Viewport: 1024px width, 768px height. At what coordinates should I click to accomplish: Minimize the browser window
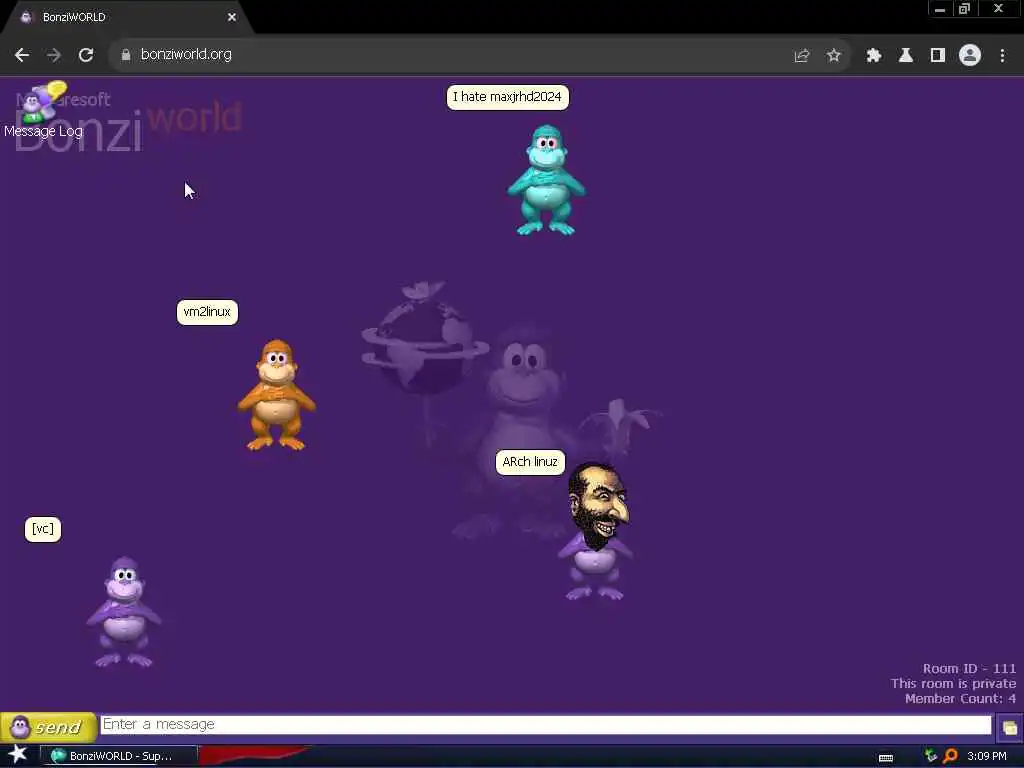click(940, 9)
